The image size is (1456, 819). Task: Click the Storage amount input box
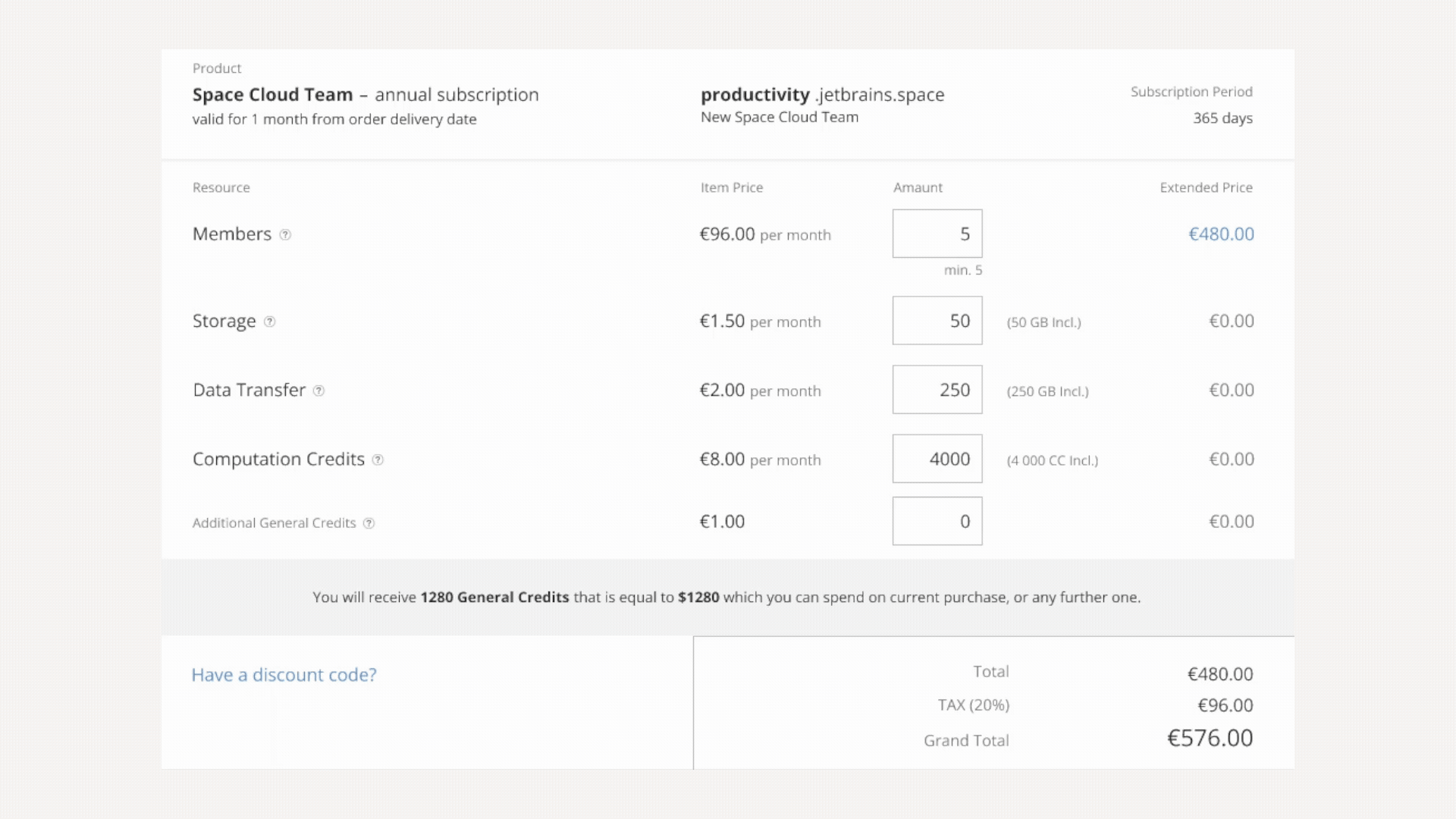coord(937,321)
